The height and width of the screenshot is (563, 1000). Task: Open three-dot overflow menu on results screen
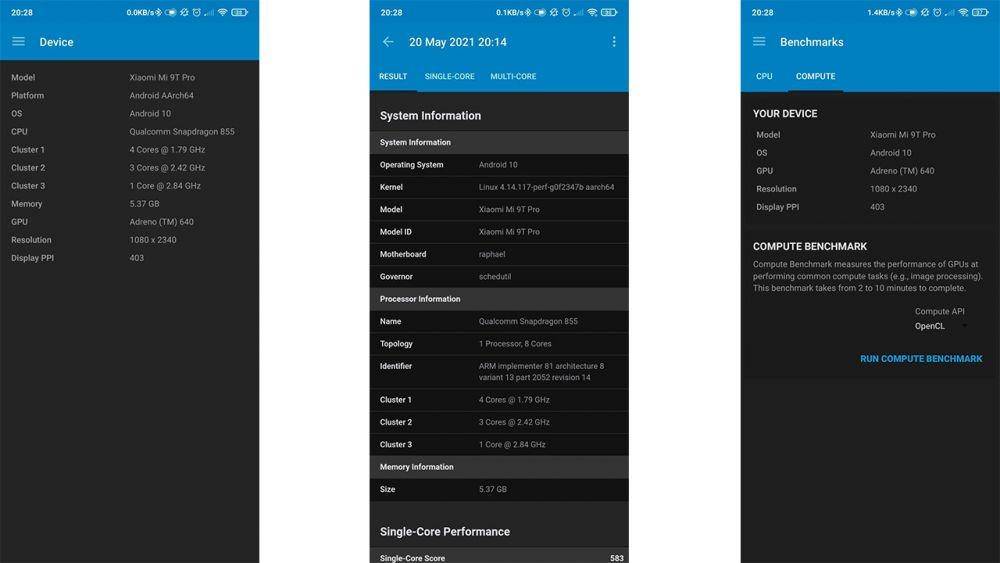[x=614, y=41]
